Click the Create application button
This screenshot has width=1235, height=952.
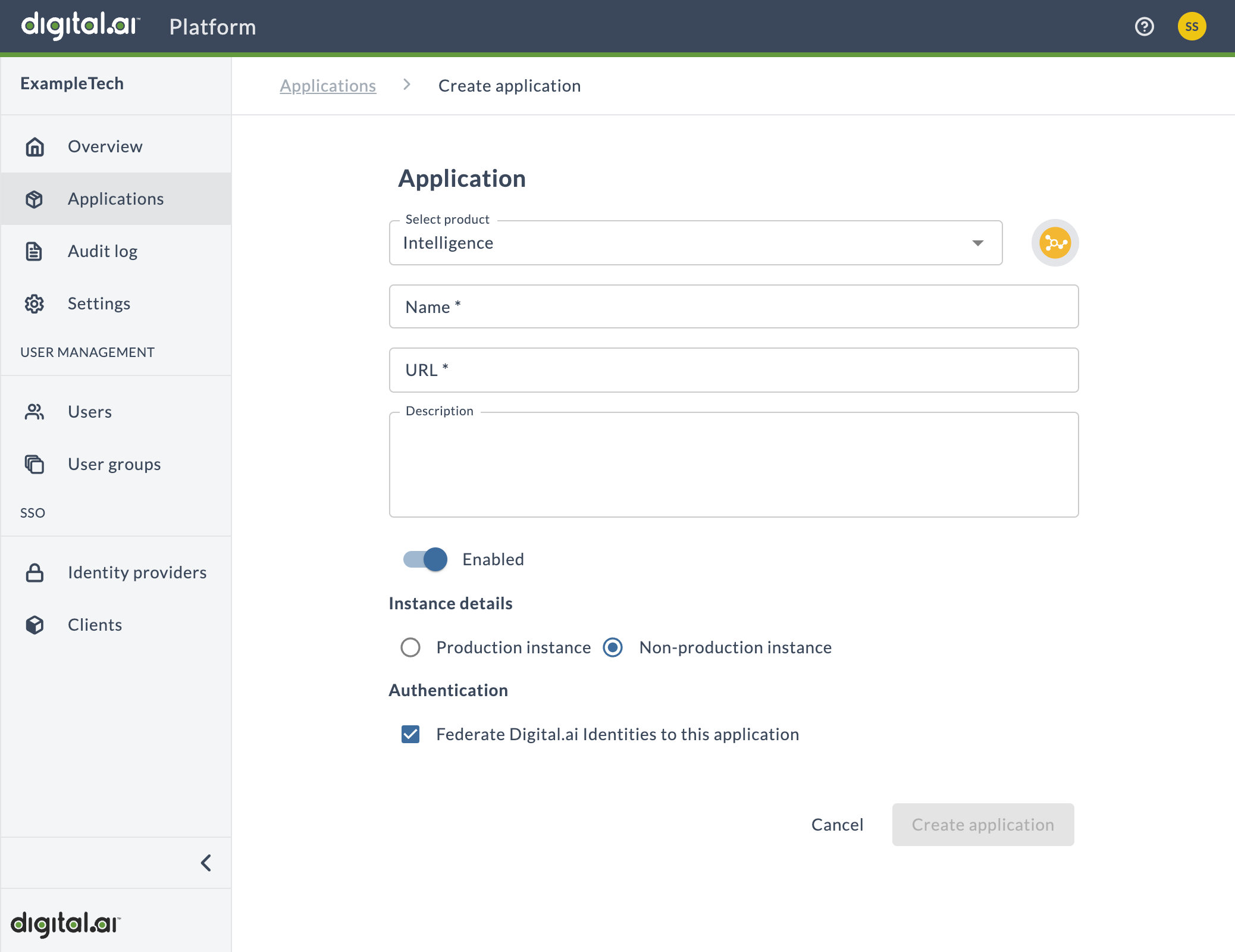pos(983,824)
